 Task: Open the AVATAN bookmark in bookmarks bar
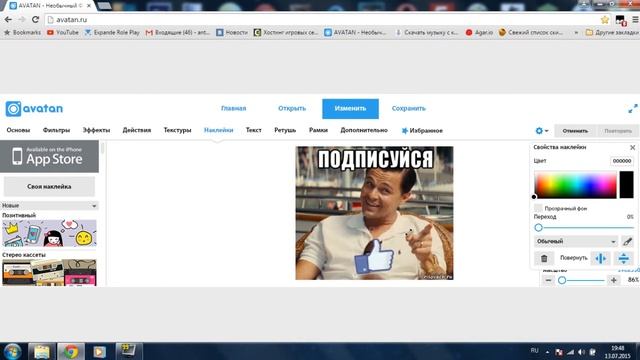tap(355, 32)
